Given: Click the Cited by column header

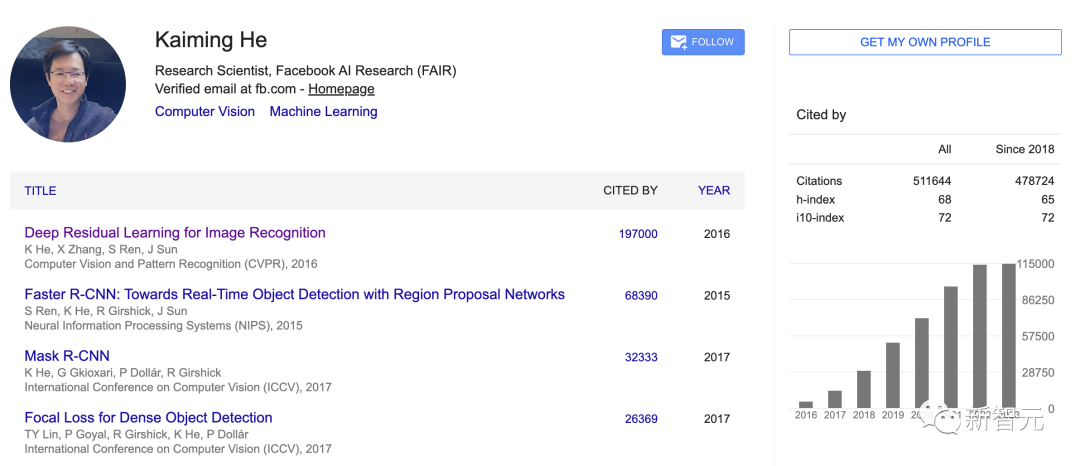Looking at the screenshot, I should pos(630,190).
